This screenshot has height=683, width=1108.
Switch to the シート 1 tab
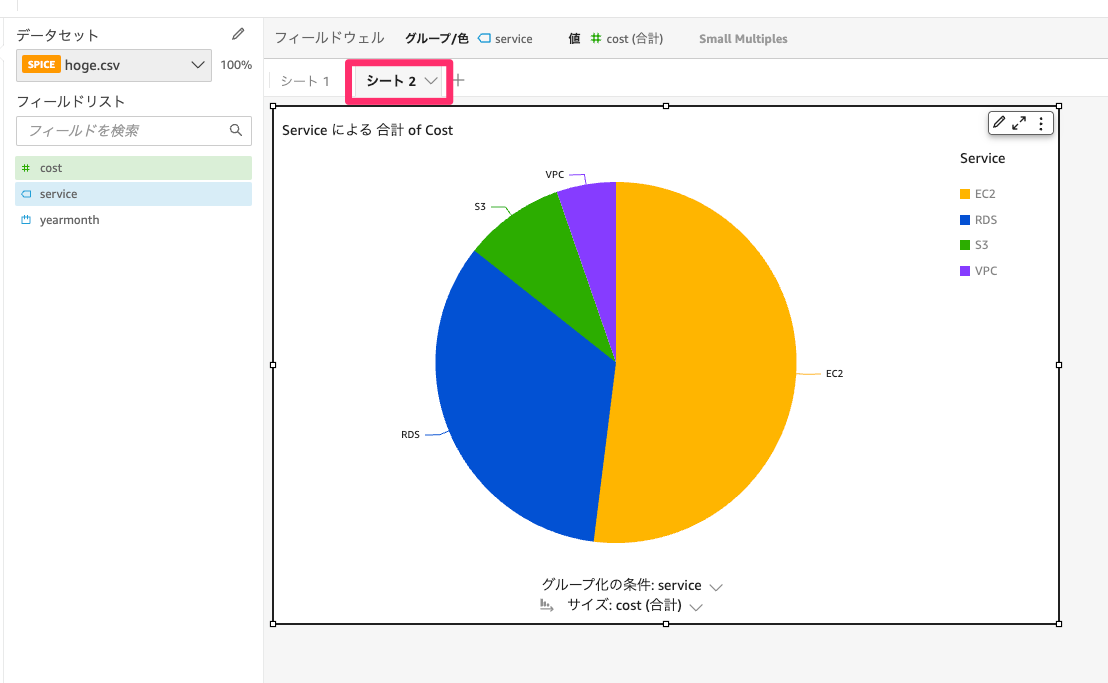(x=303, y=80)
